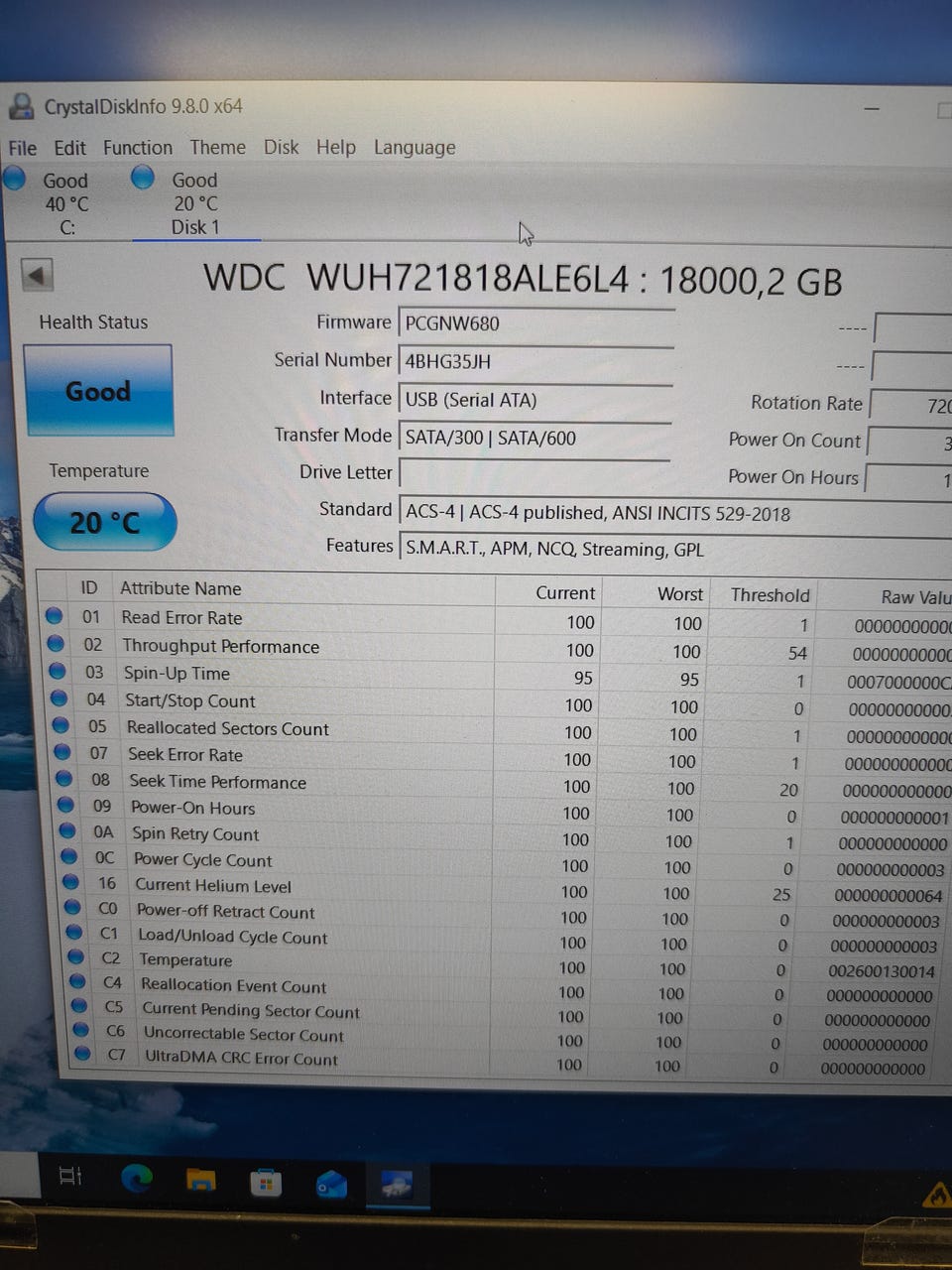Image resolution: width=952 pixels, height=1270 pixels.
Task: Click the status dot for Seek Time Performance
Action: [64, 779]
